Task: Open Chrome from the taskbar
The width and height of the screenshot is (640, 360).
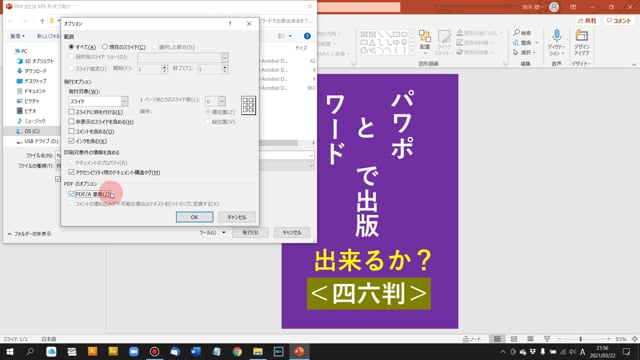Action: 237,351
